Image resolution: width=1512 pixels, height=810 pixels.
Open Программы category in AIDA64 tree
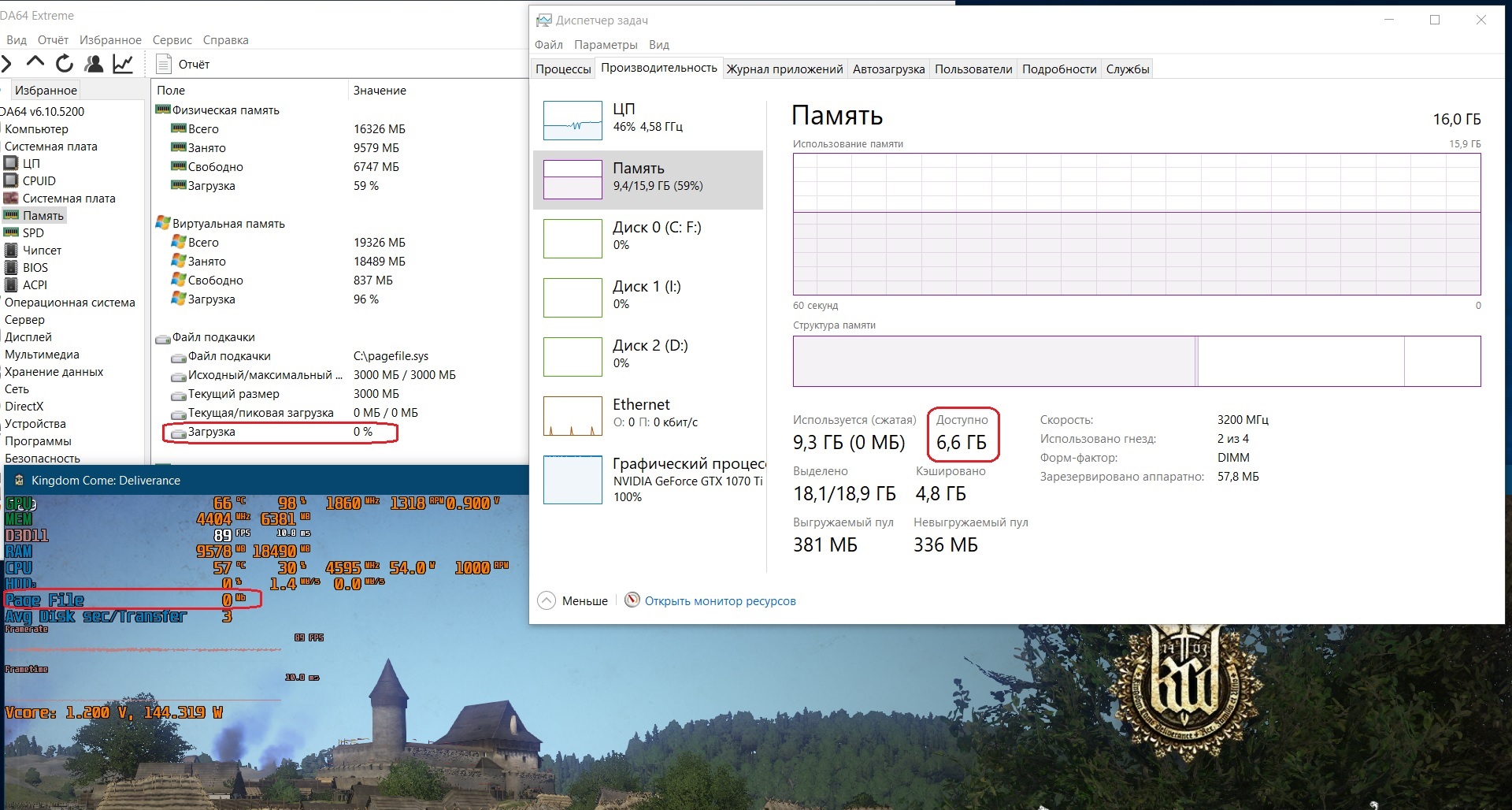coord(38,440)
